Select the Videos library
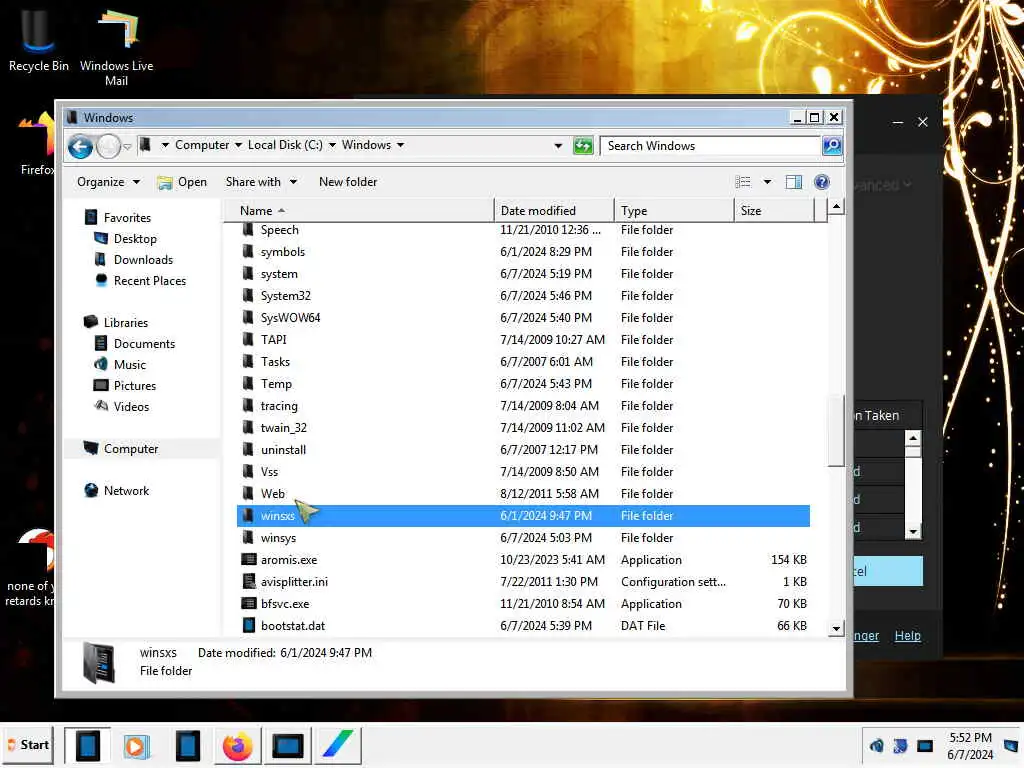Screen dimensions: 1024x768 coord(131,406)
